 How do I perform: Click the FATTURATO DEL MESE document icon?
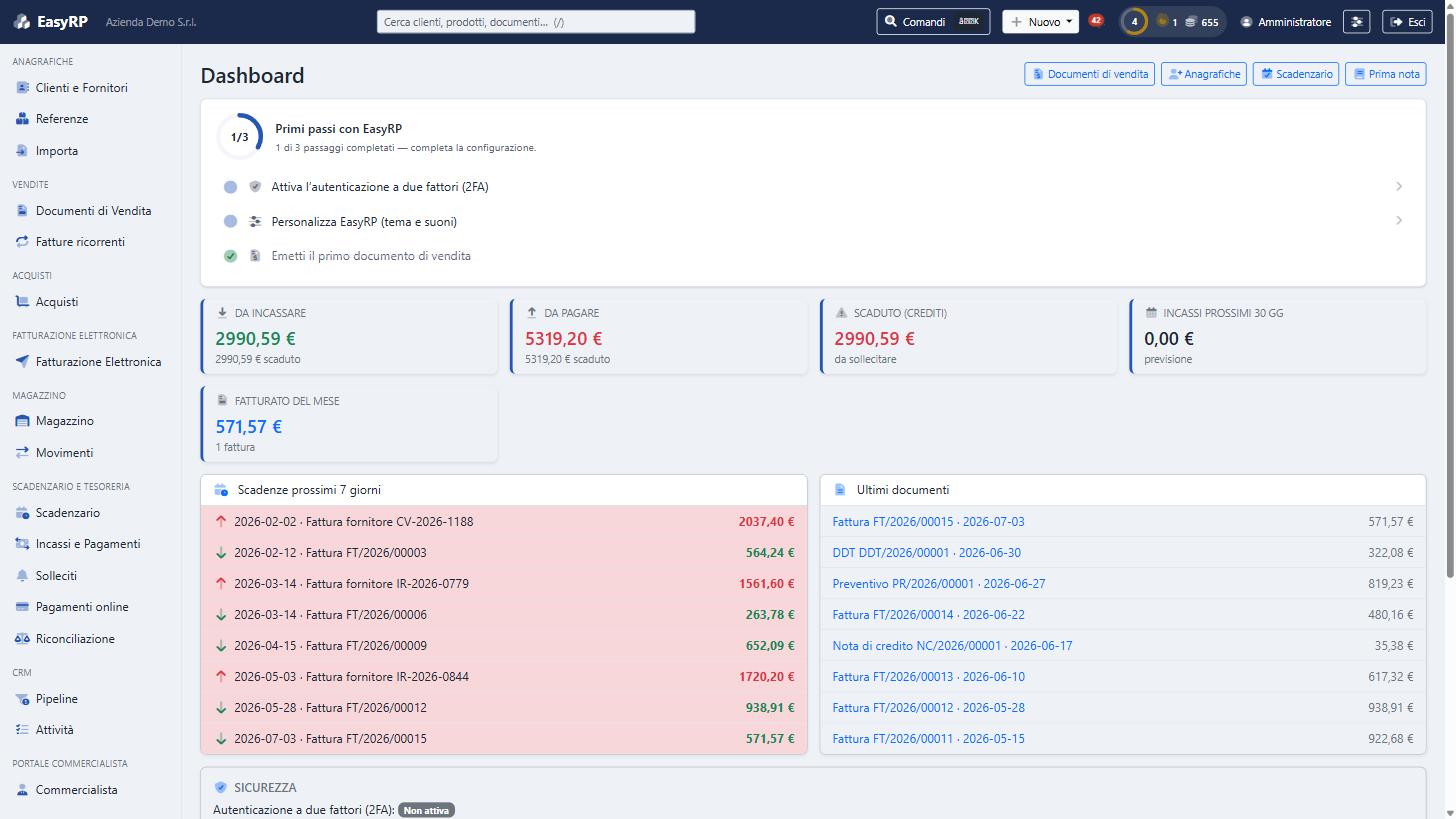pos(222,401)
